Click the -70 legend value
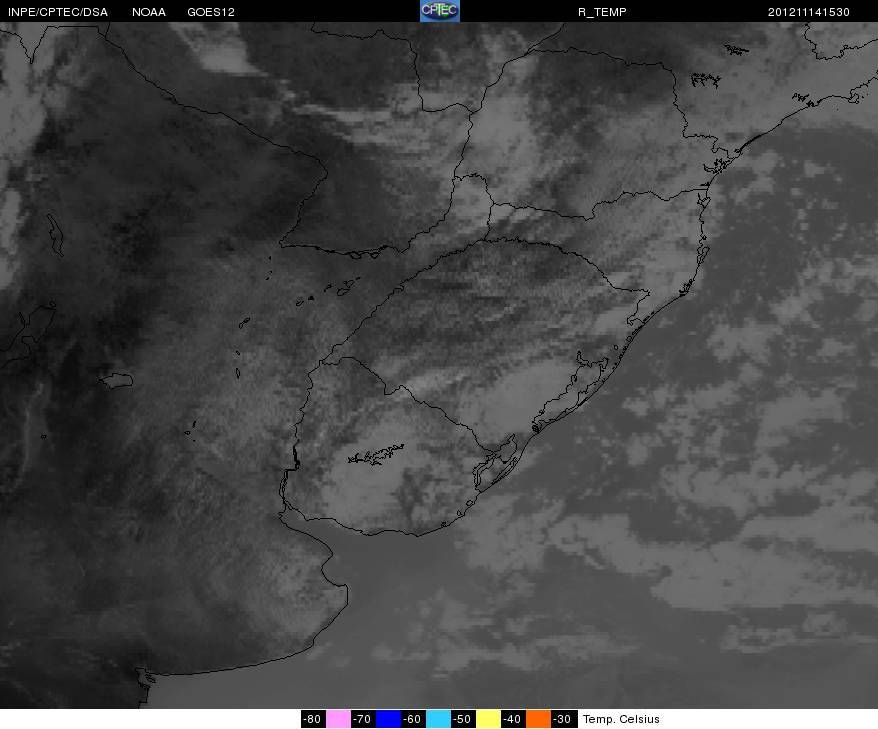Viewport: 878px width, 729px height. click(363, 719)
